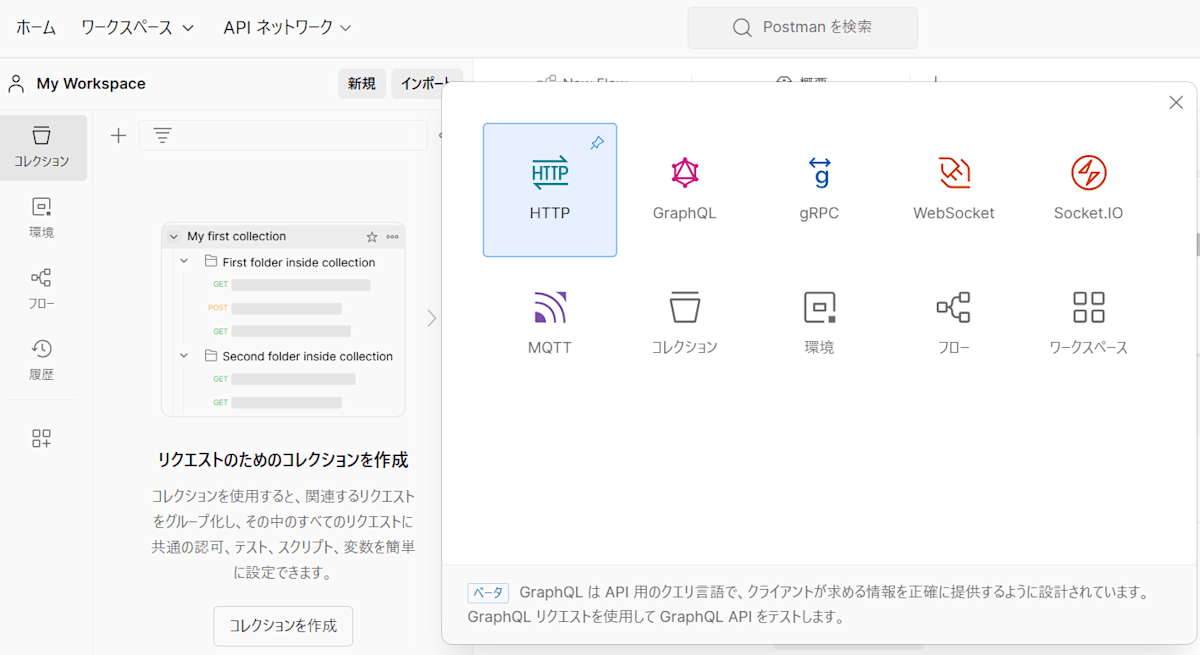Collapse Second folder inside collection

click(x=184, y=356)
